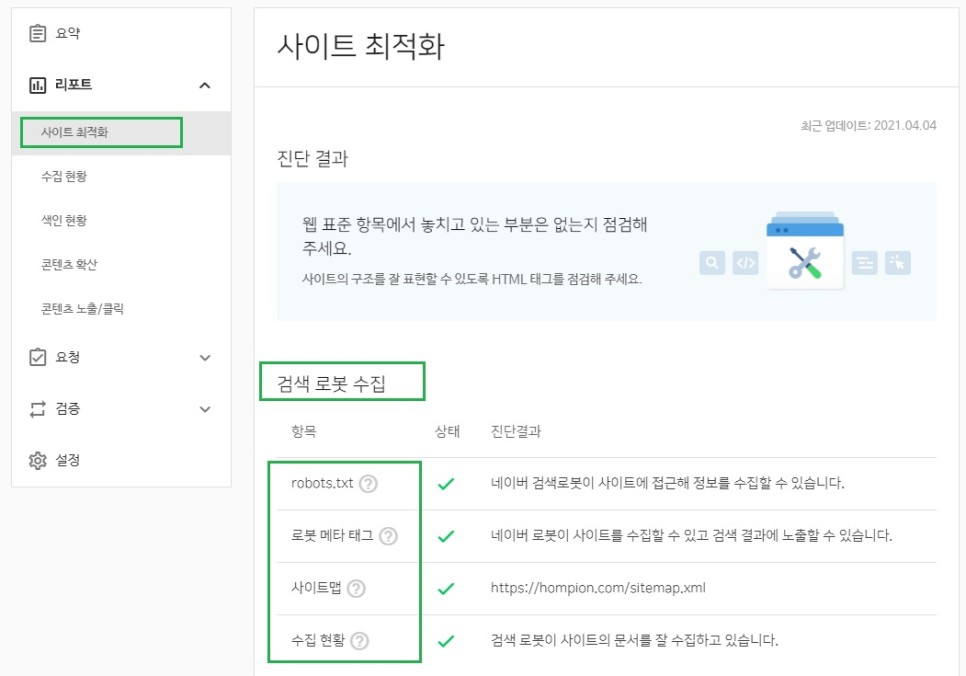Click the 리포트 chart icon in sidebar
The image size is (966, 676).
tap(38, 86)
